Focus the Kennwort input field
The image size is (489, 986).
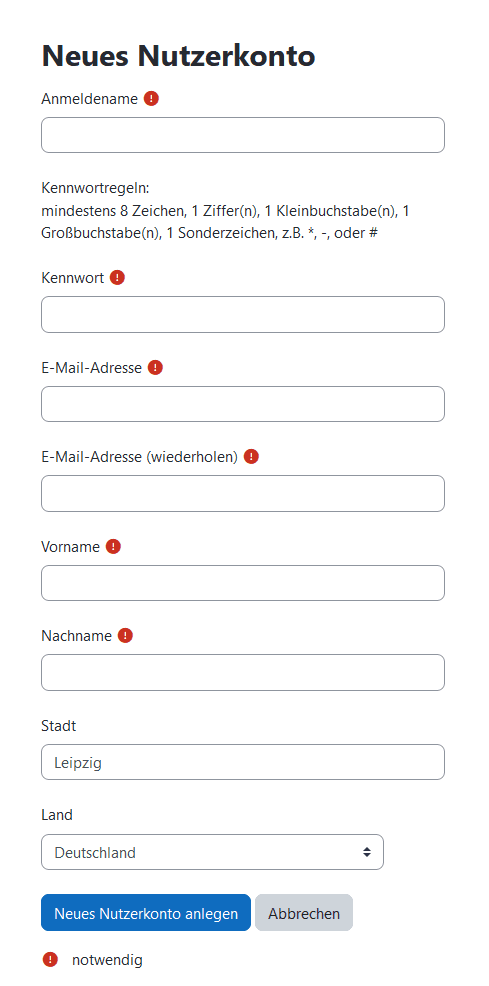click(x=243, y=314)
